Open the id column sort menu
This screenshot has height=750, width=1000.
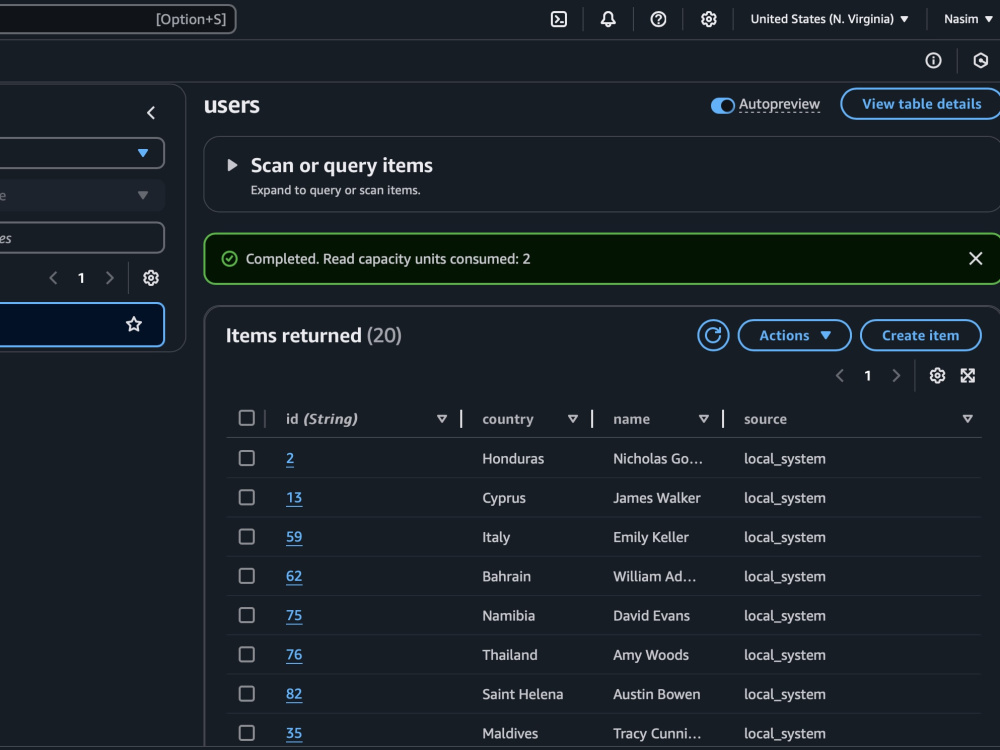(442, 419)
